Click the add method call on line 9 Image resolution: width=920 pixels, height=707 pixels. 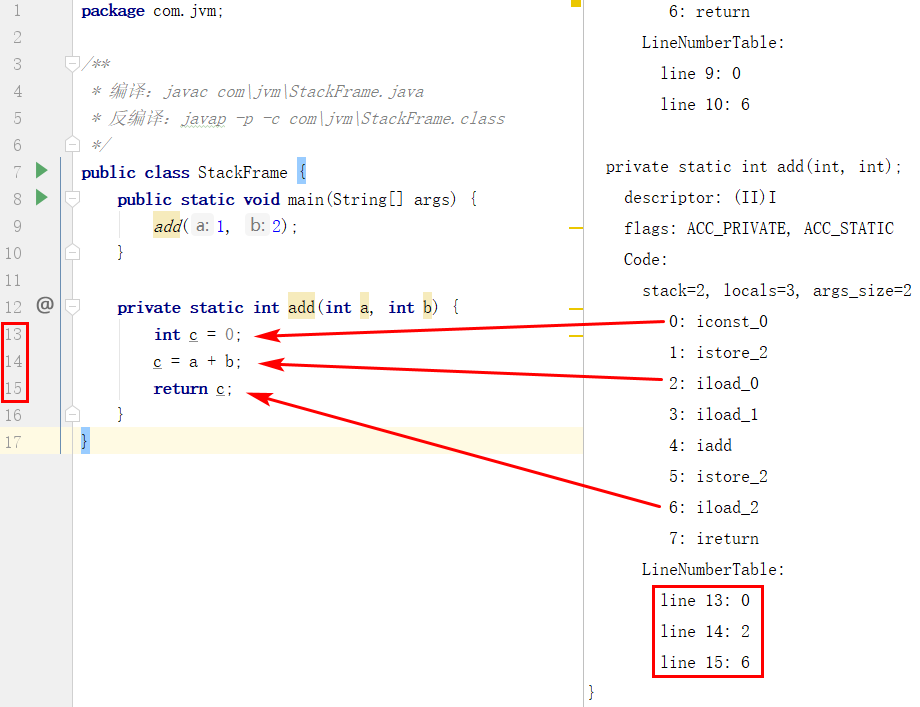[x=167, y=226]
